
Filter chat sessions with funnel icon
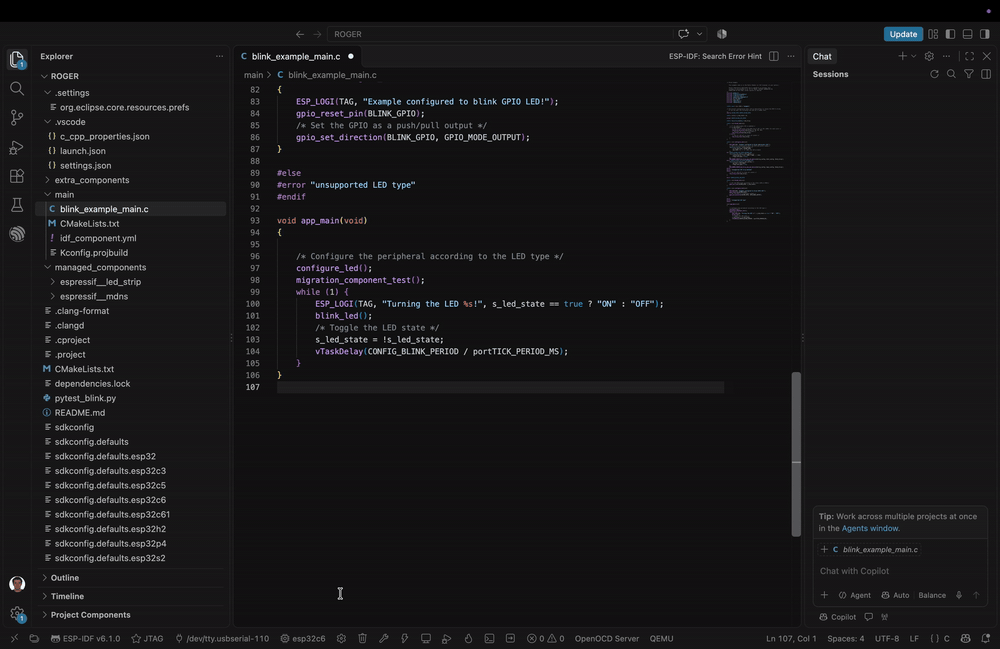click(969, 74)
